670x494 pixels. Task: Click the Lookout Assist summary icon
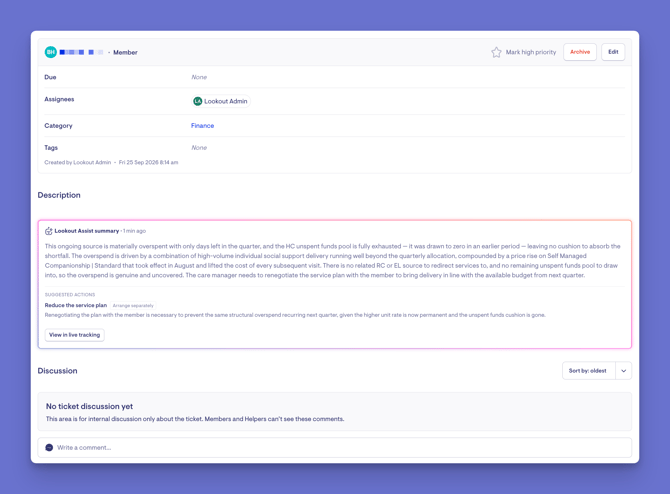(x=49, y=231)
